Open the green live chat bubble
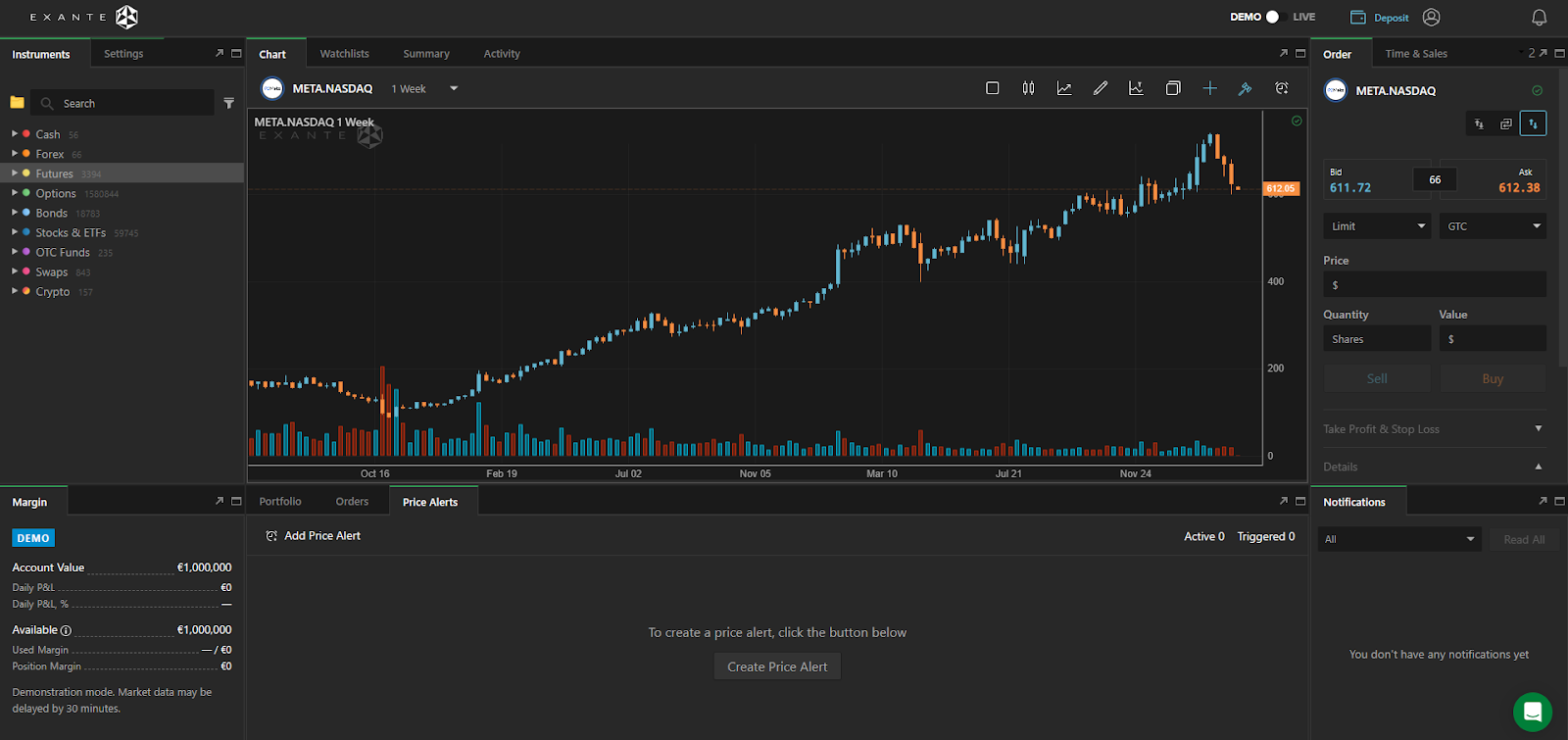This screenshot has width=1568, height=740. [1533, 713]
